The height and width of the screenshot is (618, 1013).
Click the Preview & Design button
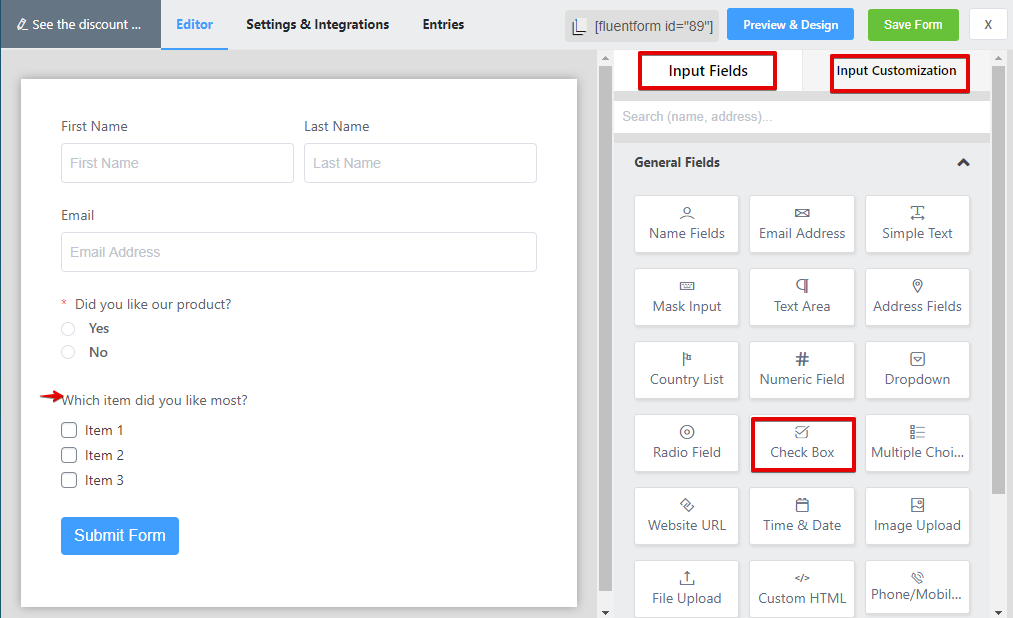pos(790,25)
